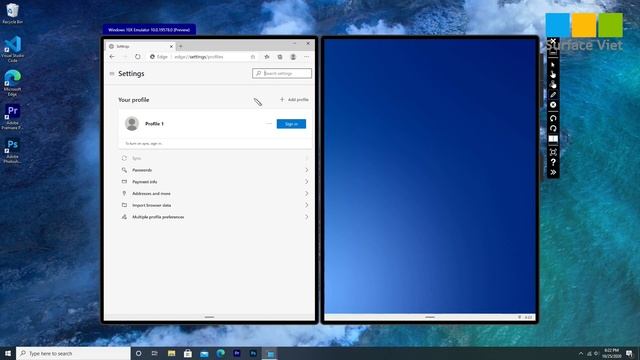This screenshot has height=360, width=640.
Task: Open the Passwords settings row
Action: 215,170
